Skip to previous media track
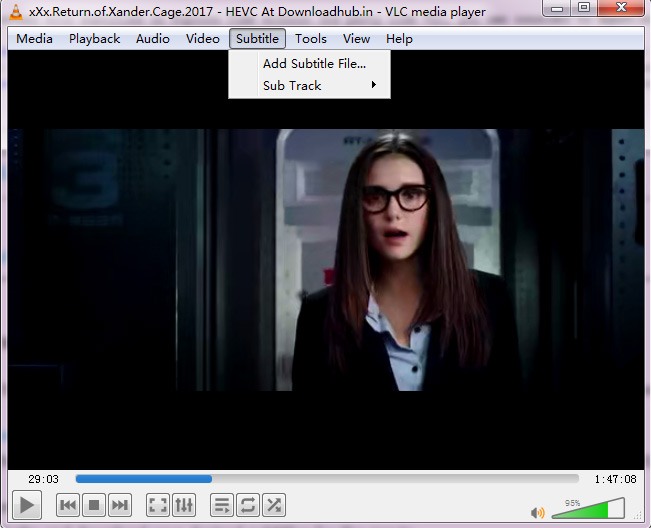Screen dimensions: 651x528 pyautogui.click(x=68, y=505)
